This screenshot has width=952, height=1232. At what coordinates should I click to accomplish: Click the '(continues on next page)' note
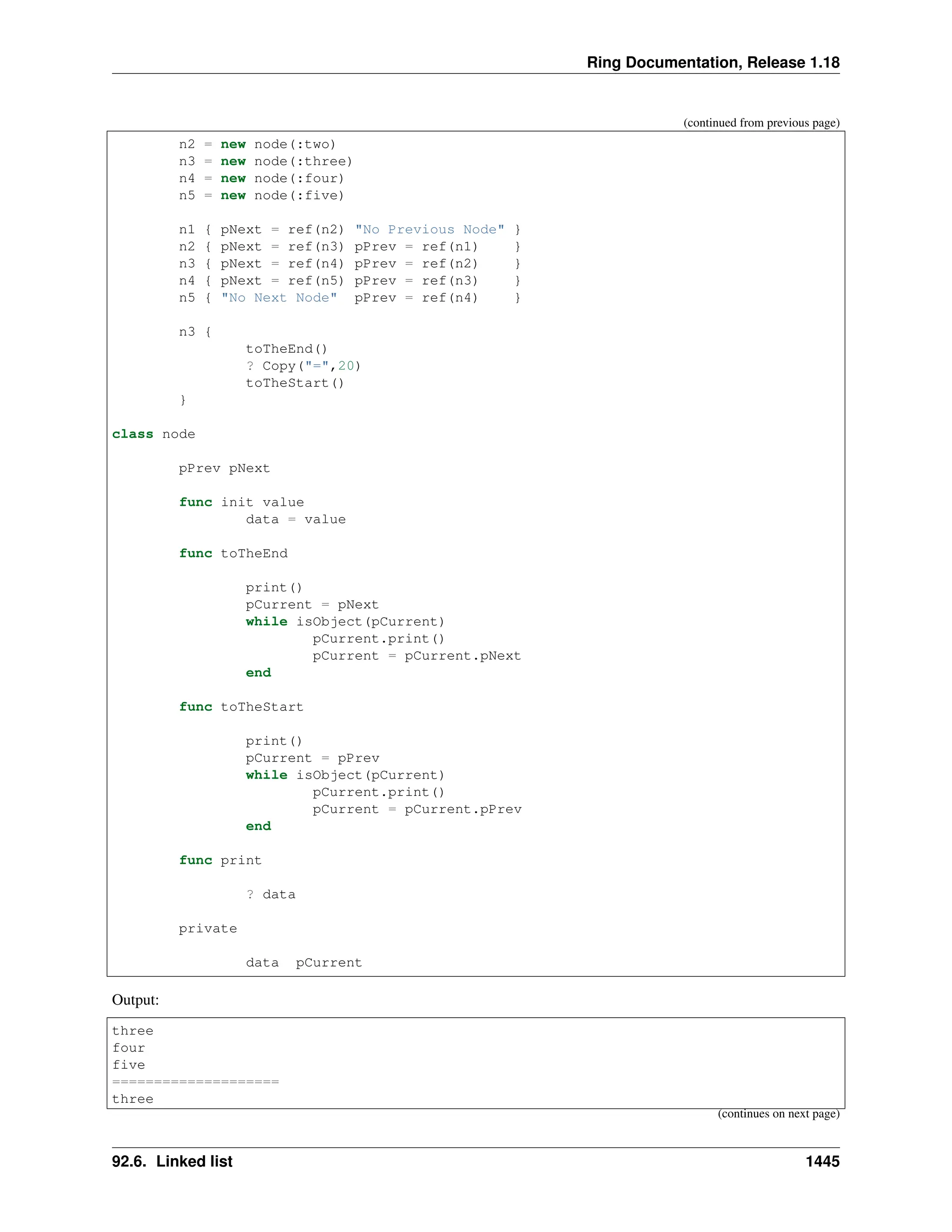778,1113
